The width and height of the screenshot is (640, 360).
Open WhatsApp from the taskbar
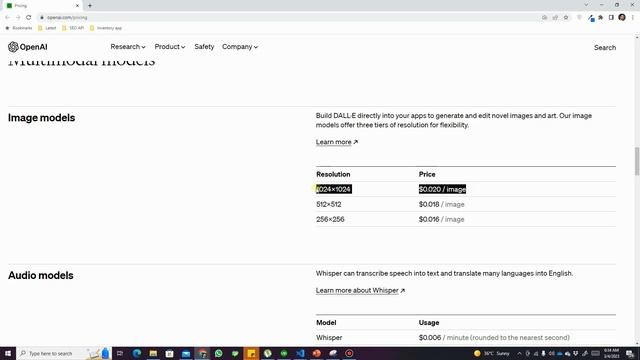(218, 353)
